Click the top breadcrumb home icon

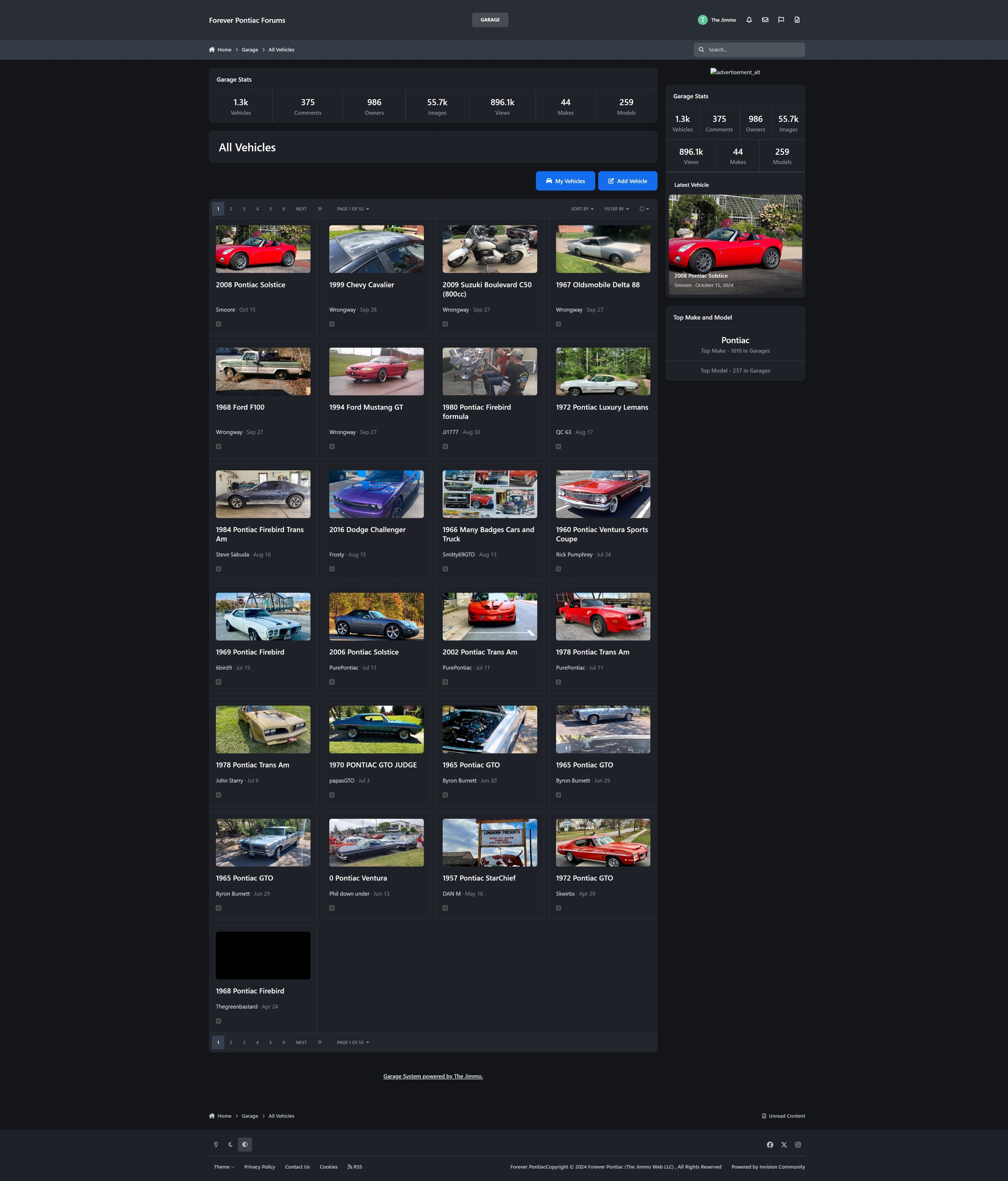coord(212,50)
